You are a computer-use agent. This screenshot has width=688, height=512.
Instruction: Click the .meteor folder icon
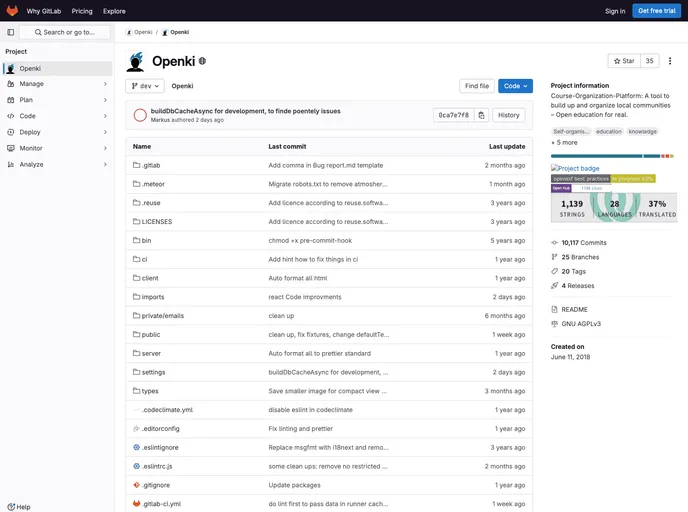point(136,184)
